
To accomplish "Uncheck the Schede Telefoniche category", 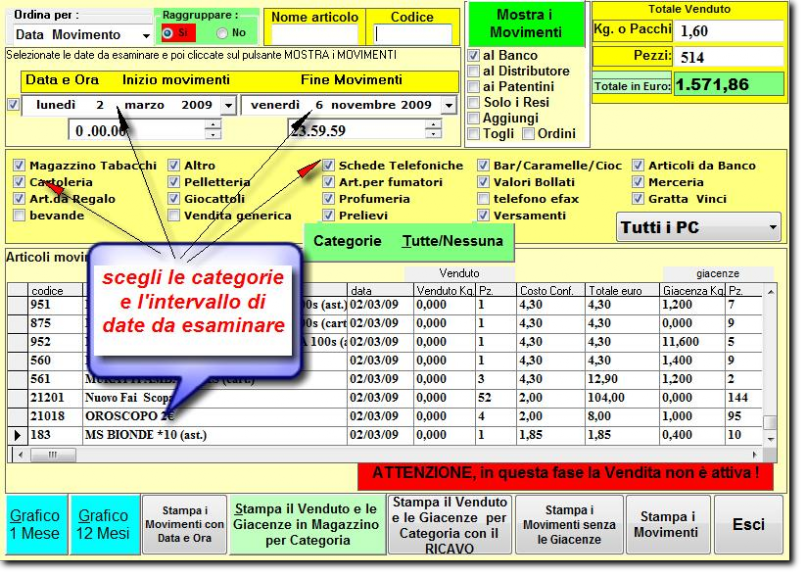I will click(328, 165).
